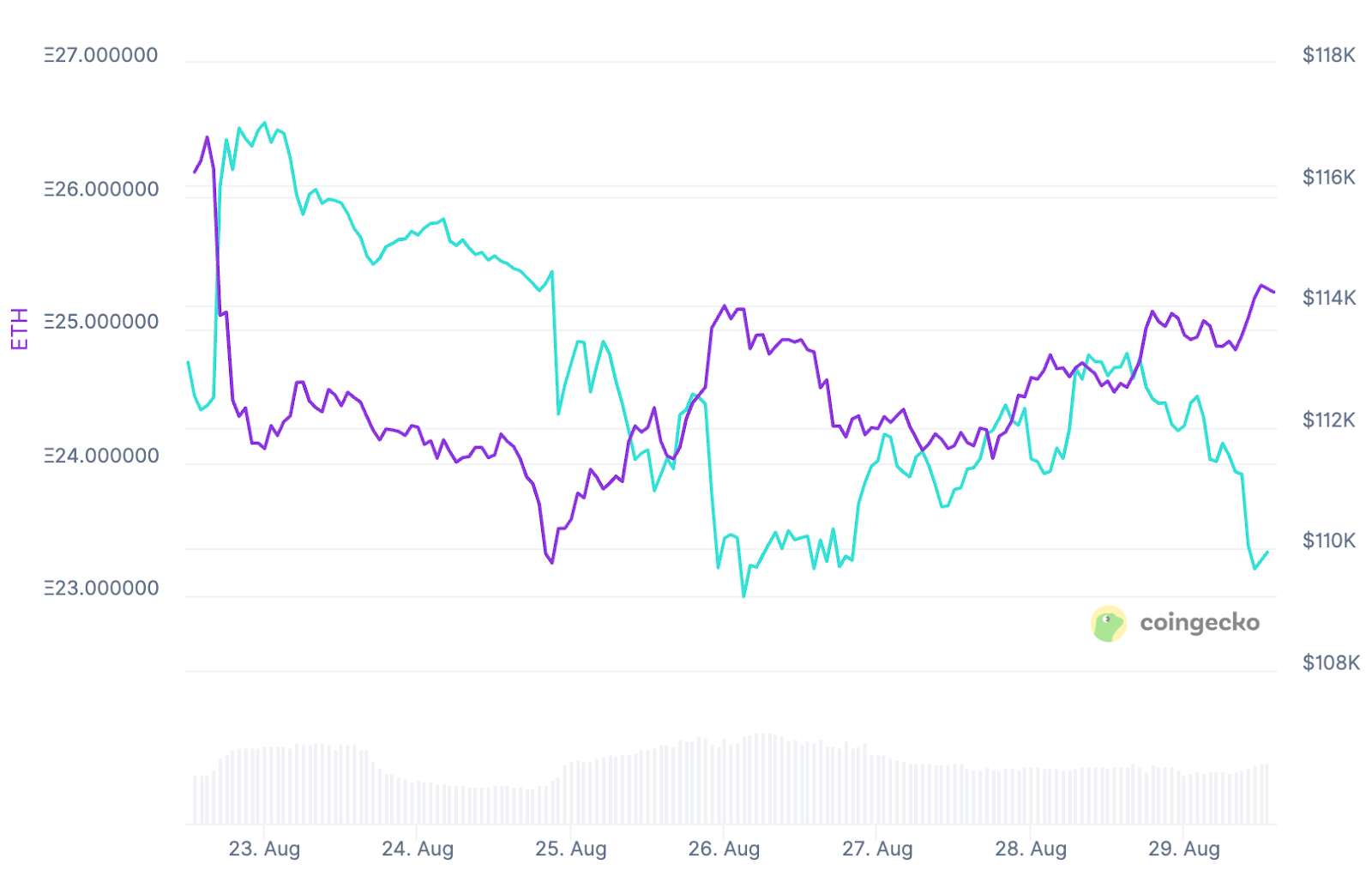The height and width of the screenshot is (876, 1372).
Task: Click the CoinGecko gecko logo icon
Action: (1108, 624)
